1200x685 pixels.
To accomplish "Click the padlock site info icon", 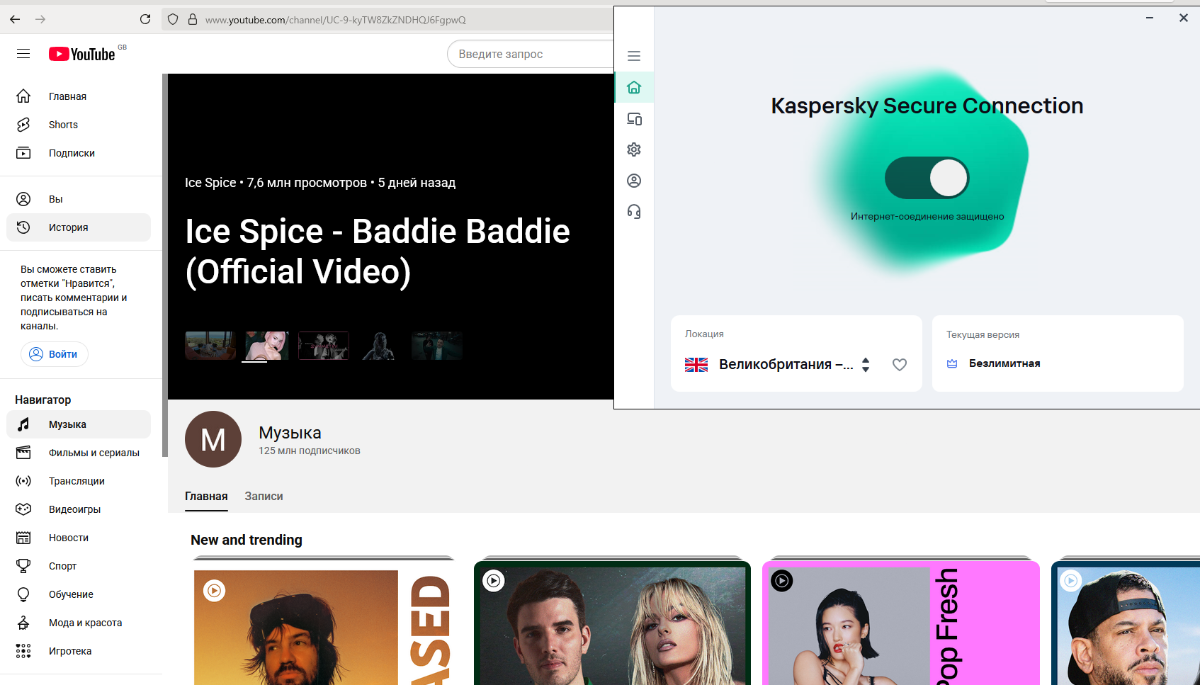I will tap(192, 19).
